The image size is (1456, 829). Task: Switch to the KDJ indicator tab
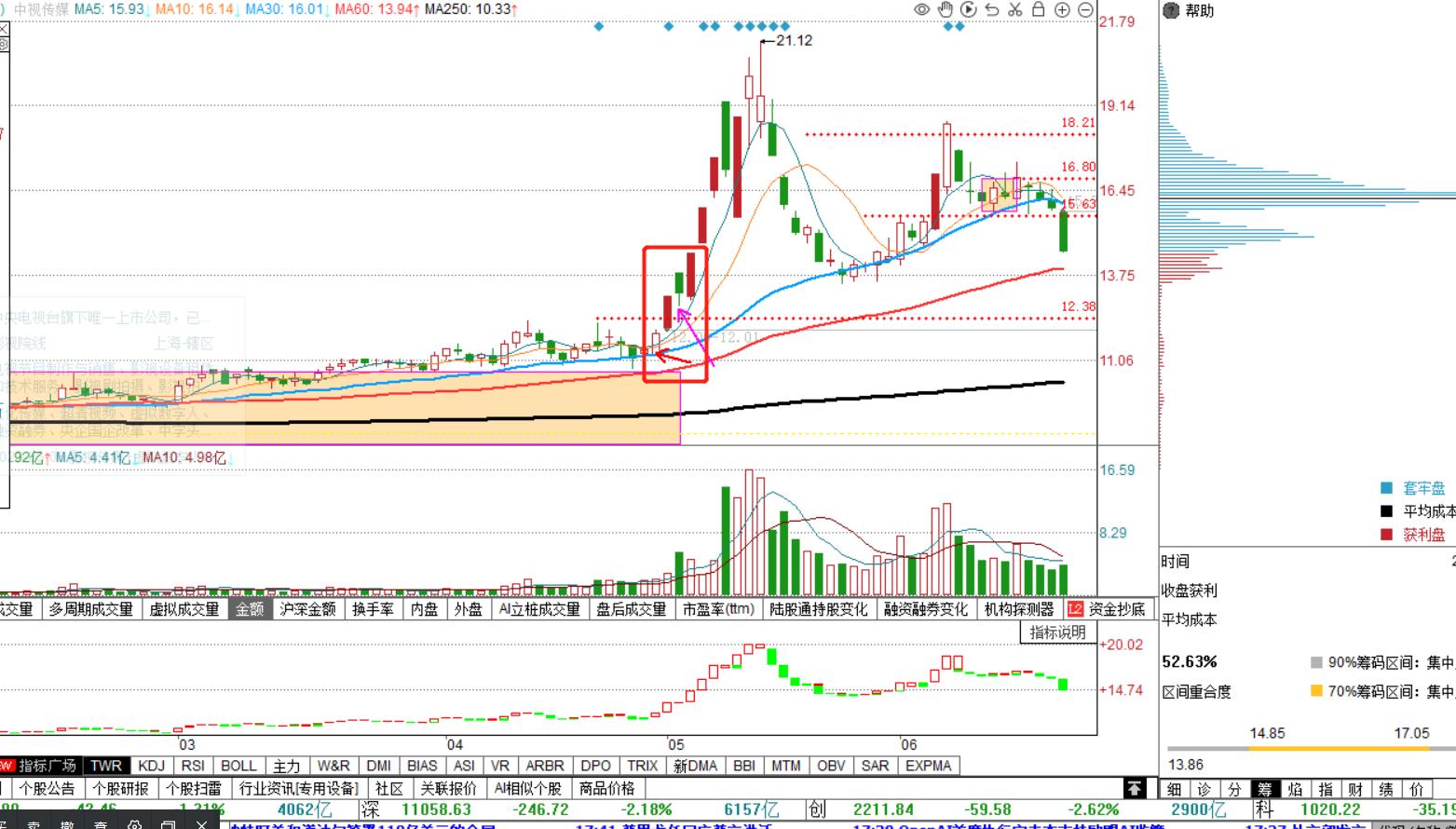coord(151,766)
